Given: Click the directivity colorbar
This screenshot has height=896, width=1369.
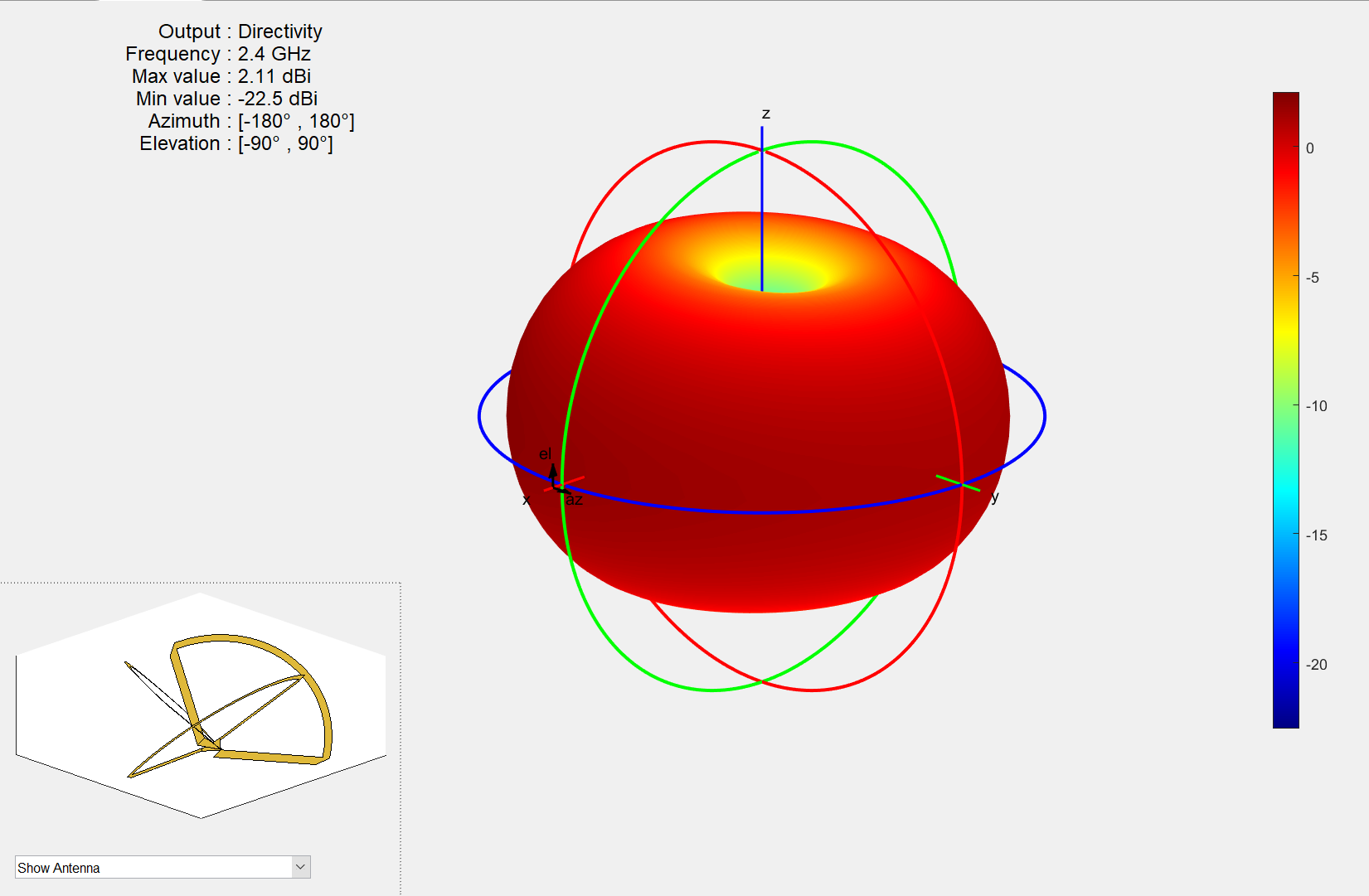Looking at the screenshot, I should point(1285,410).
